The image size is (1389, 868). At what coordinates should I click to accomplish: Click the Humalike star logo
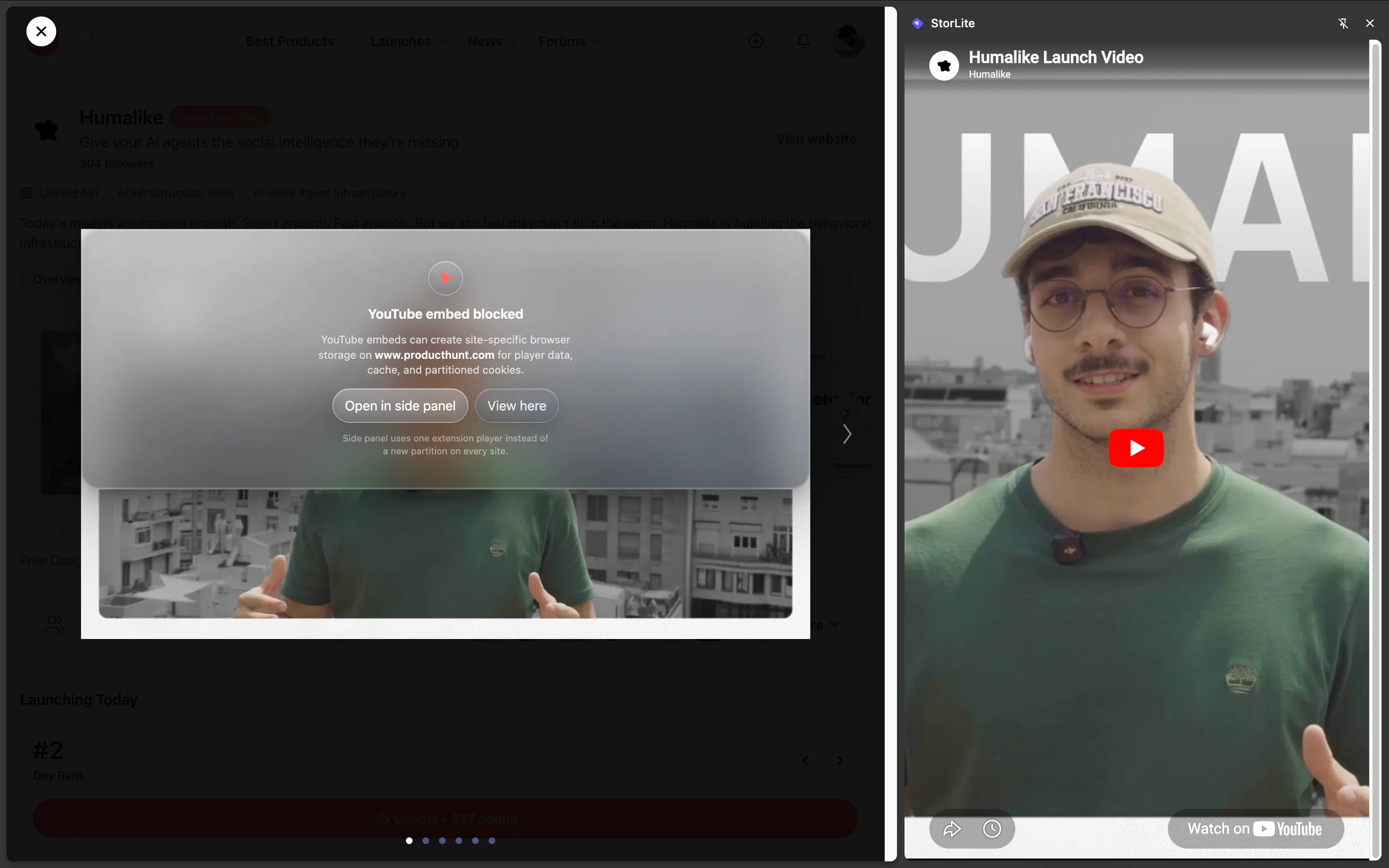pos(46,130)
